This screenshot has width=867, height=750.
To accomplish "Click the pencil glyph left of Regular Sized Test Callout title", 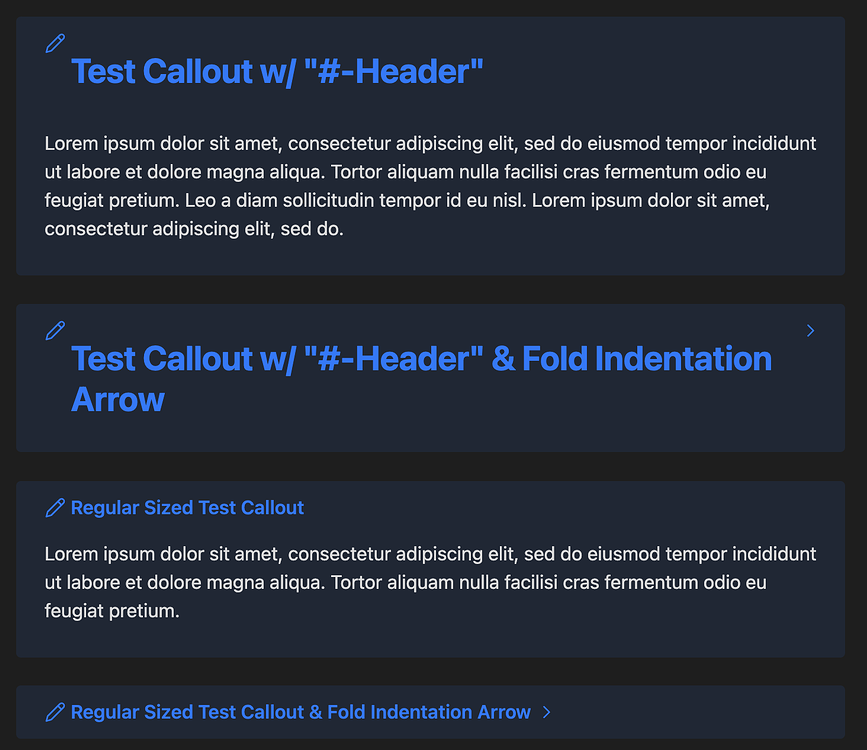I will tap(55, 507).
